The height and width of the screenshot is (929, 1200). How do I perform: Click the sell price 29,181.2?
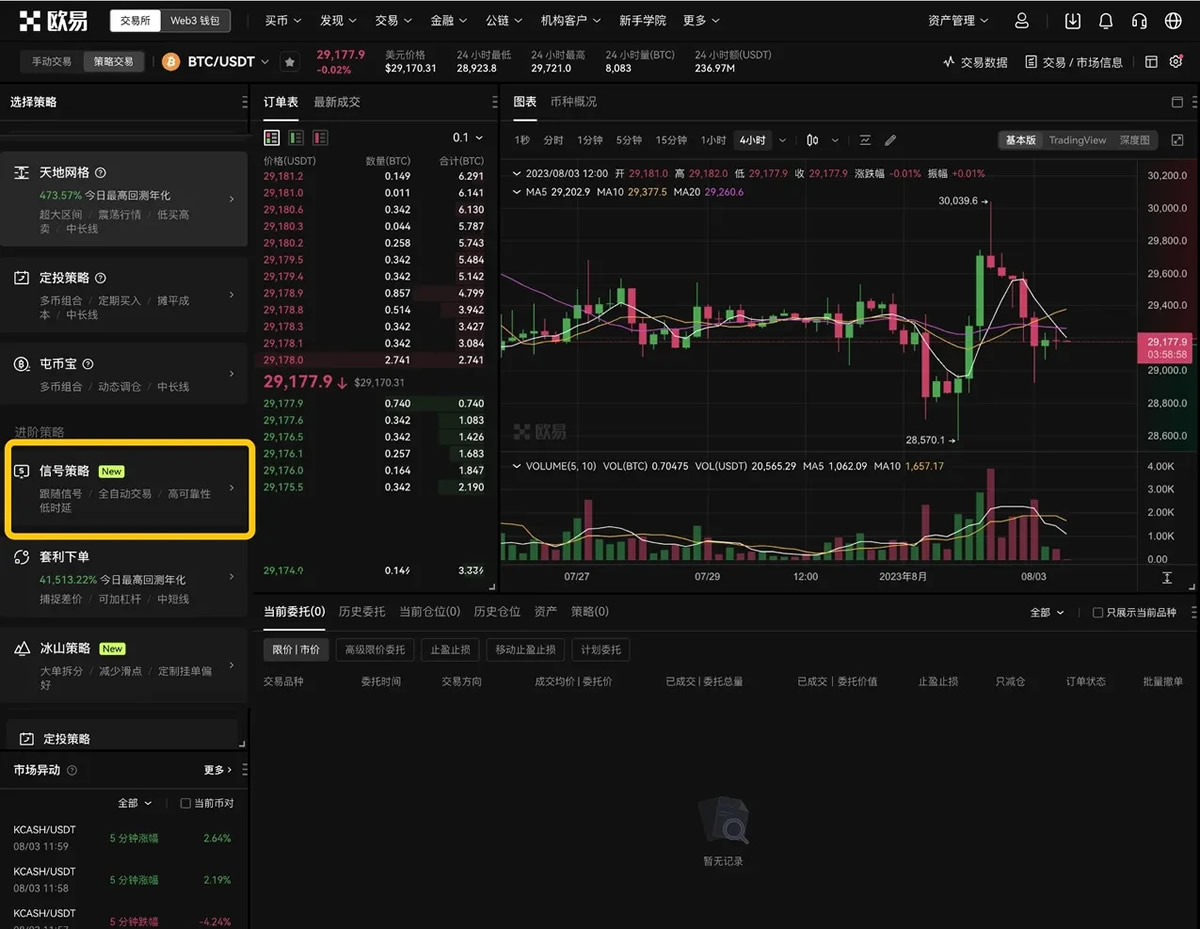(x=283, y=176)
